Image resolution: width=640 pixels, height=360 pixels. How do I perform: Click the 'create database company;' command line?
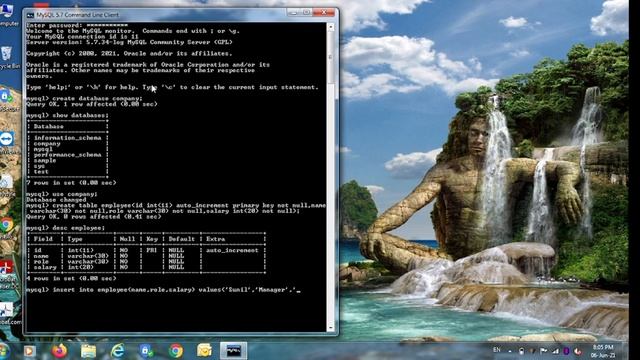coord(84,98)
